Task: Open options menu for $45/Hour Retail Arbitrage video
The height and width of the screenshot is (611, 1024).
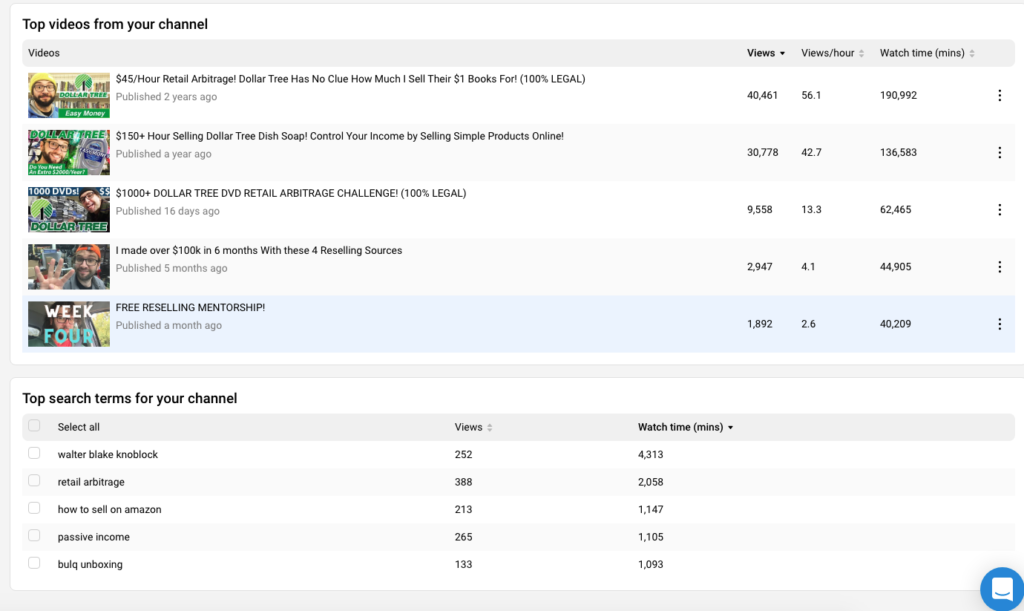Action: [999, 95]
